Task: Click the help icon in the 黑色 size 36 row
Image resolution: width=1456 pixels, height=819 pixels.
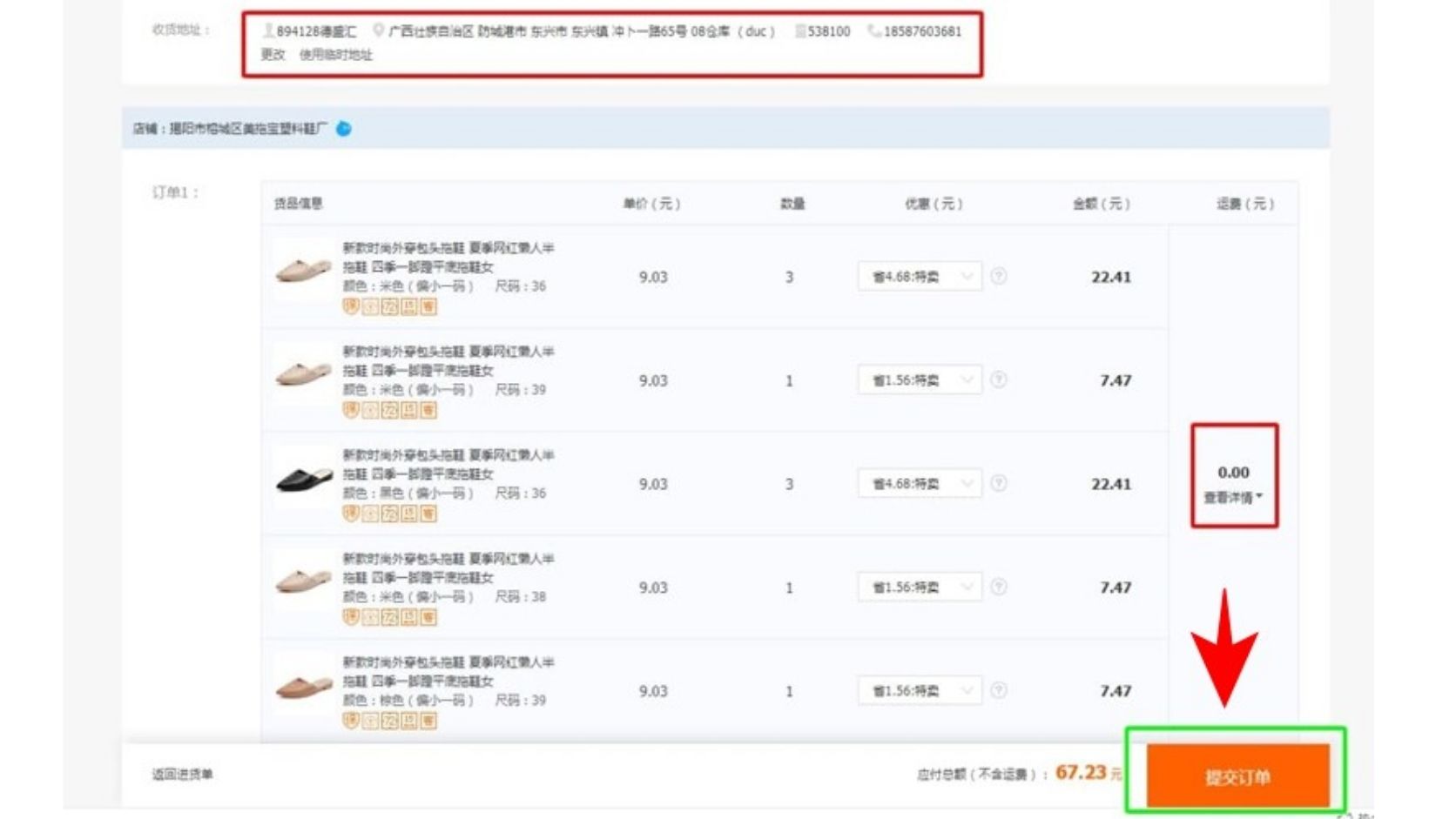Action: [999, 483]
